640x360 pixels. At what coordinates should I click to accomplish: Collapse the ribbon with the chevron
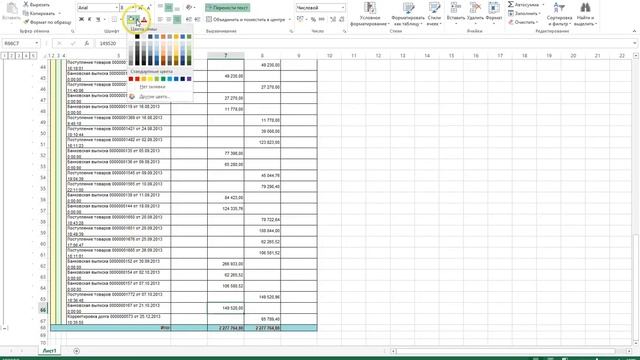tap(634, 31)
